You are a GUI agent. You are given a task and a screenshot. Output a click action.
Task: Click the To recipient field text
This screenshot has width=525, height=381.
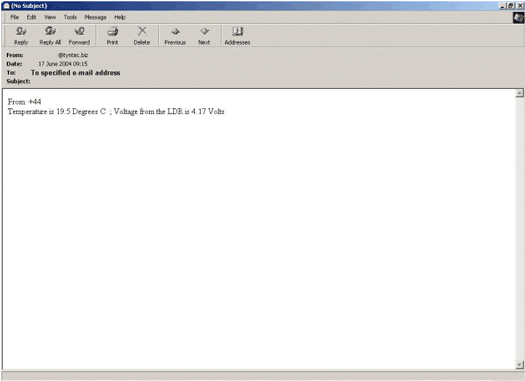pos(75,73)
